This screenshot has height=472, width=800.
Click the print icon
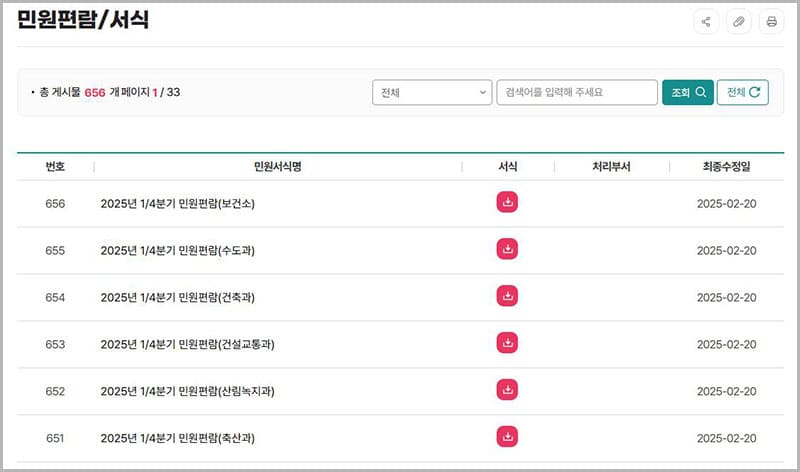click(x=771, y=22)
